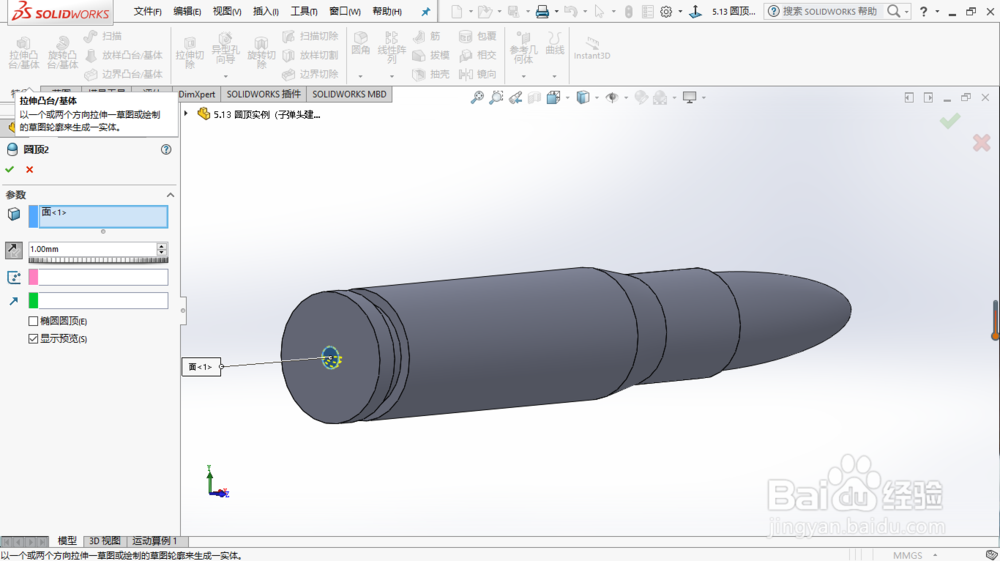
Task: Open the 圆顶2 help question mark icon
Action: (x=166, y=149)
